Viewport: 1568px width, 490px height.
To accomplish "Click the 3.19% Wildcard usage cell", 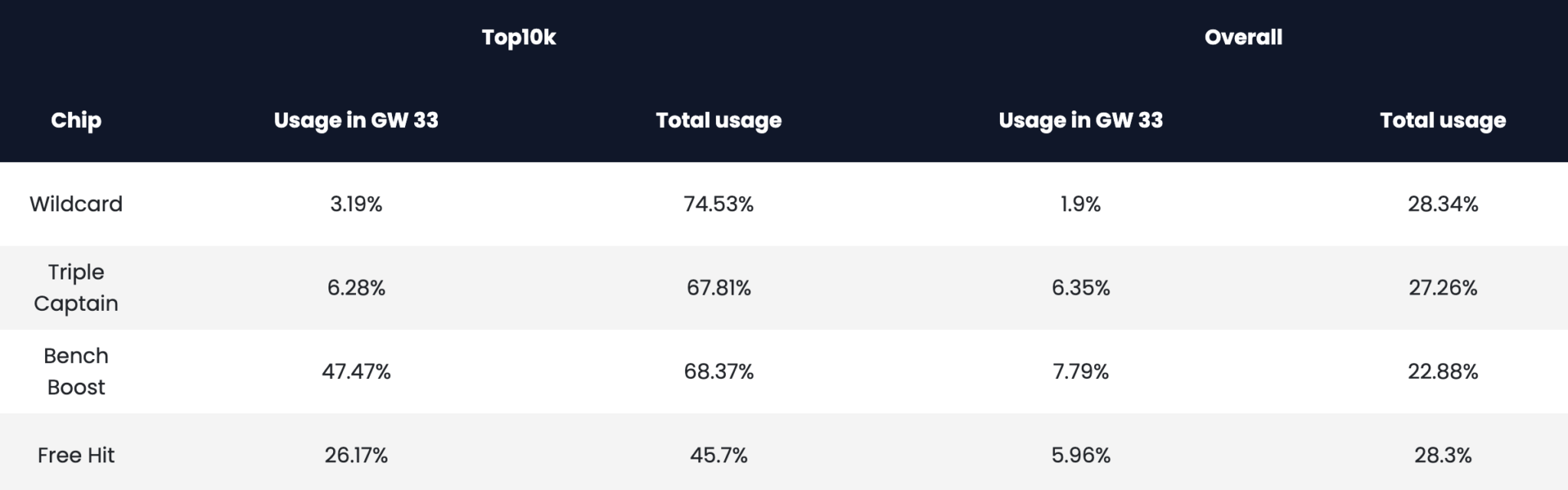I will pos(356,204).
